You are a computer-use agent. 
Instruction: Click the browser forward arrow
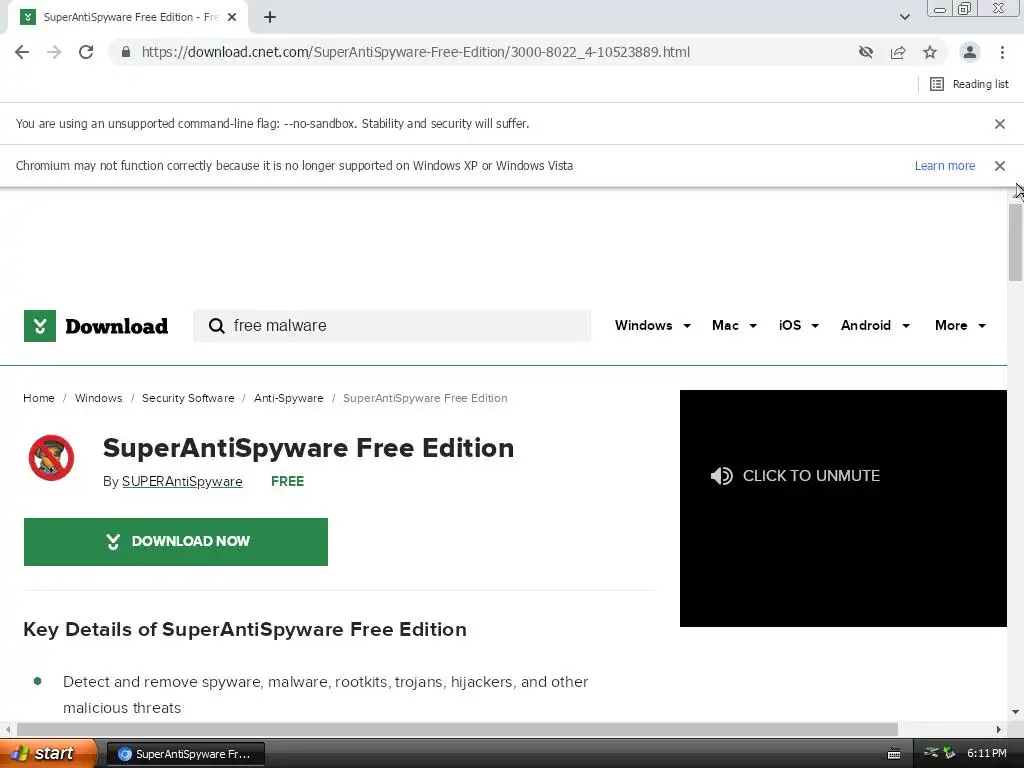(54, 52)
